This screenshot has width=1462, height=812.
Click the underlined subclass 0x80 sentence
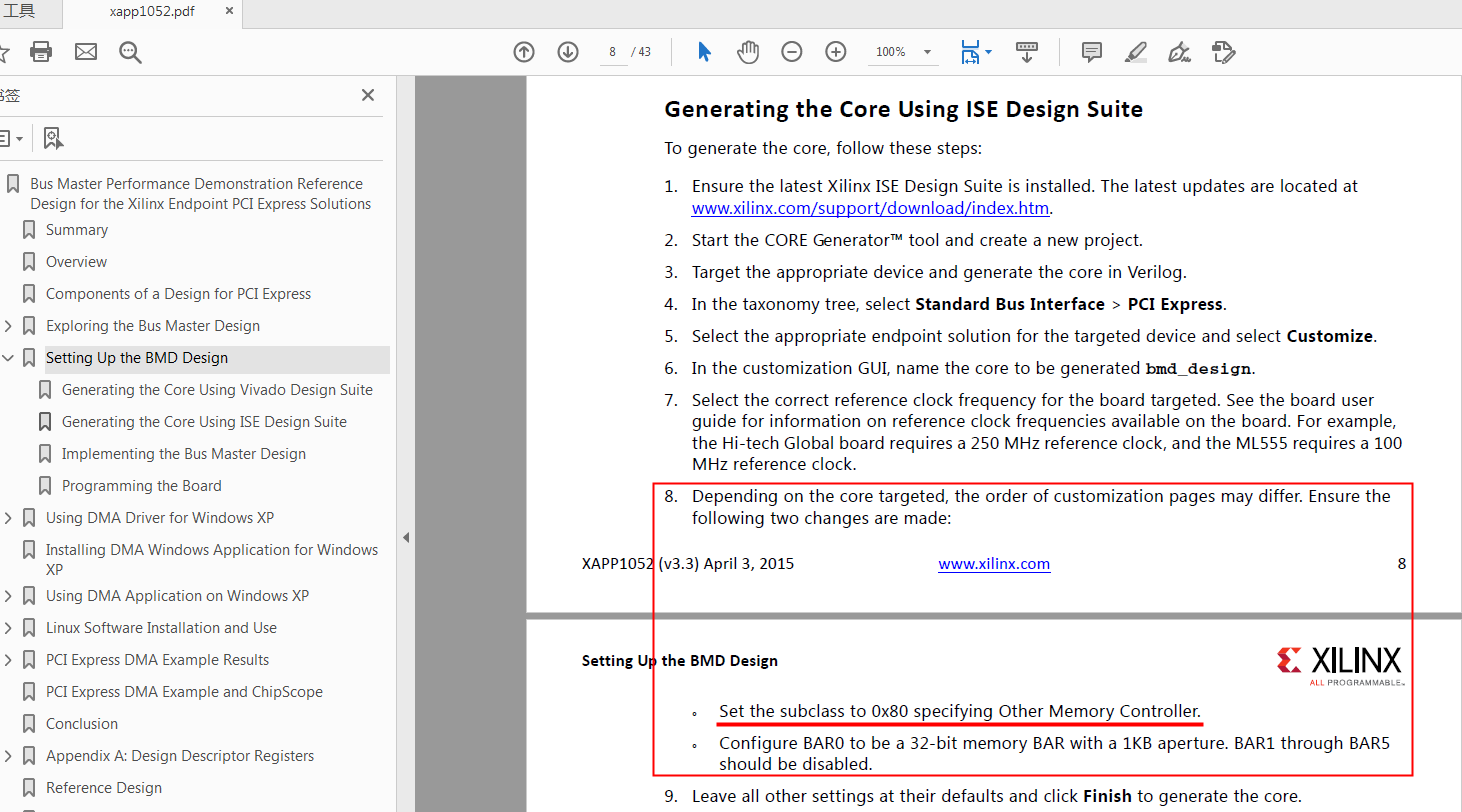959,712
